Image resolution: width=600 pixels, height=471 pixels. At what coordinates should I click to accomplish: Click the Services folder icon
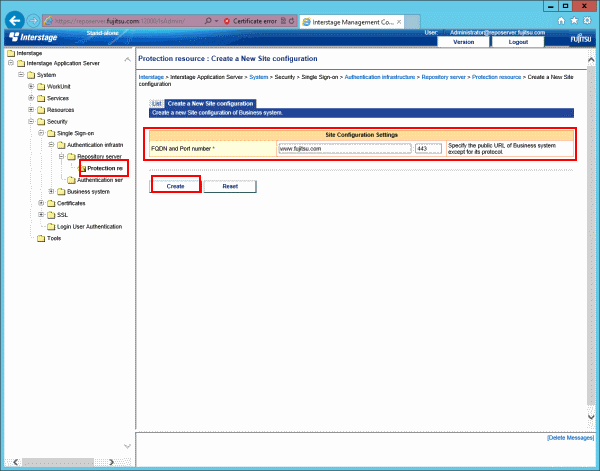click(x=41, y=98)
